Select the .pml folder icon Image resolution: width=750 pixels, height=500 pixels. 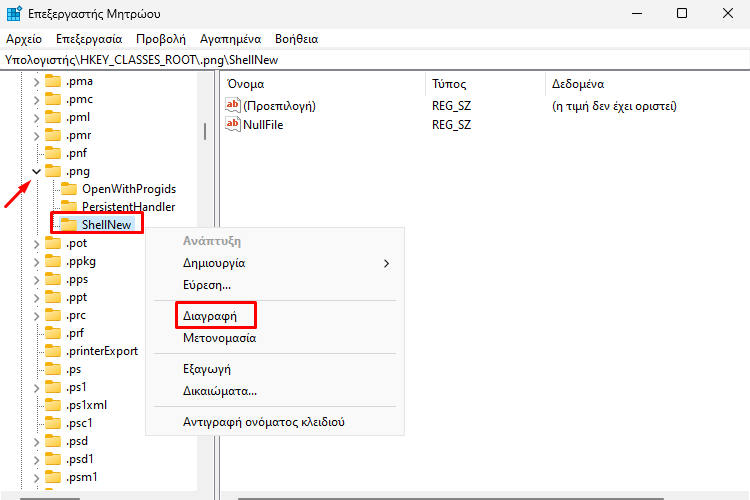tap(53, 117)
